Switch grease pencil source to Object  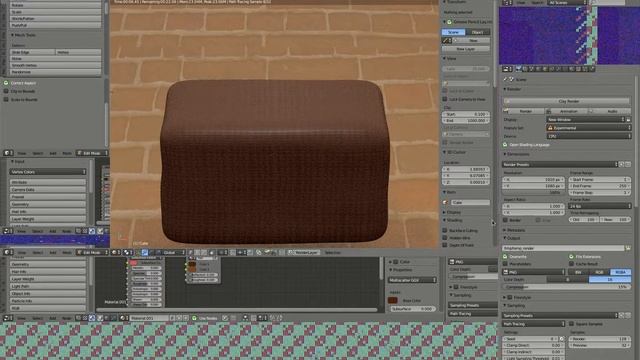click(477, 32)
